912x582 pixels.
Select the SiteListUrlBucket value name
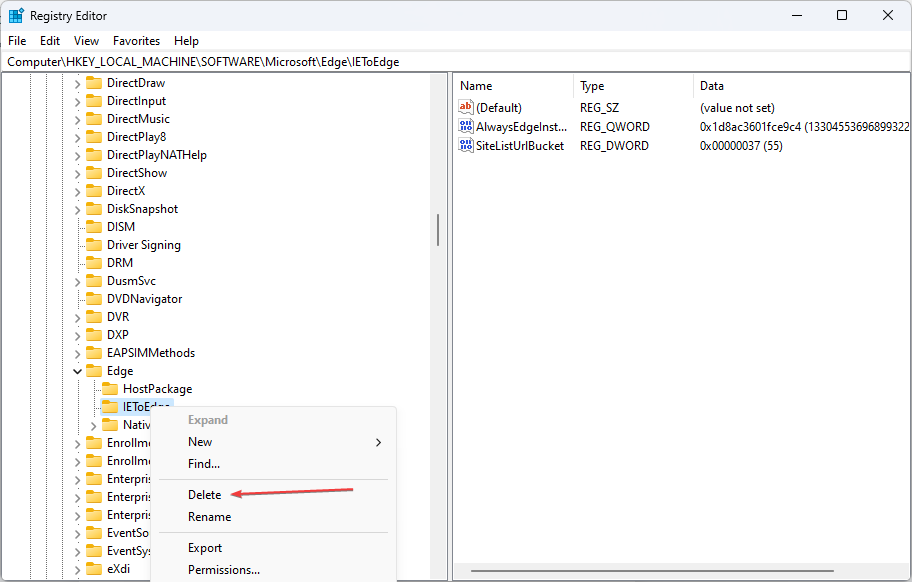[520, 146]
